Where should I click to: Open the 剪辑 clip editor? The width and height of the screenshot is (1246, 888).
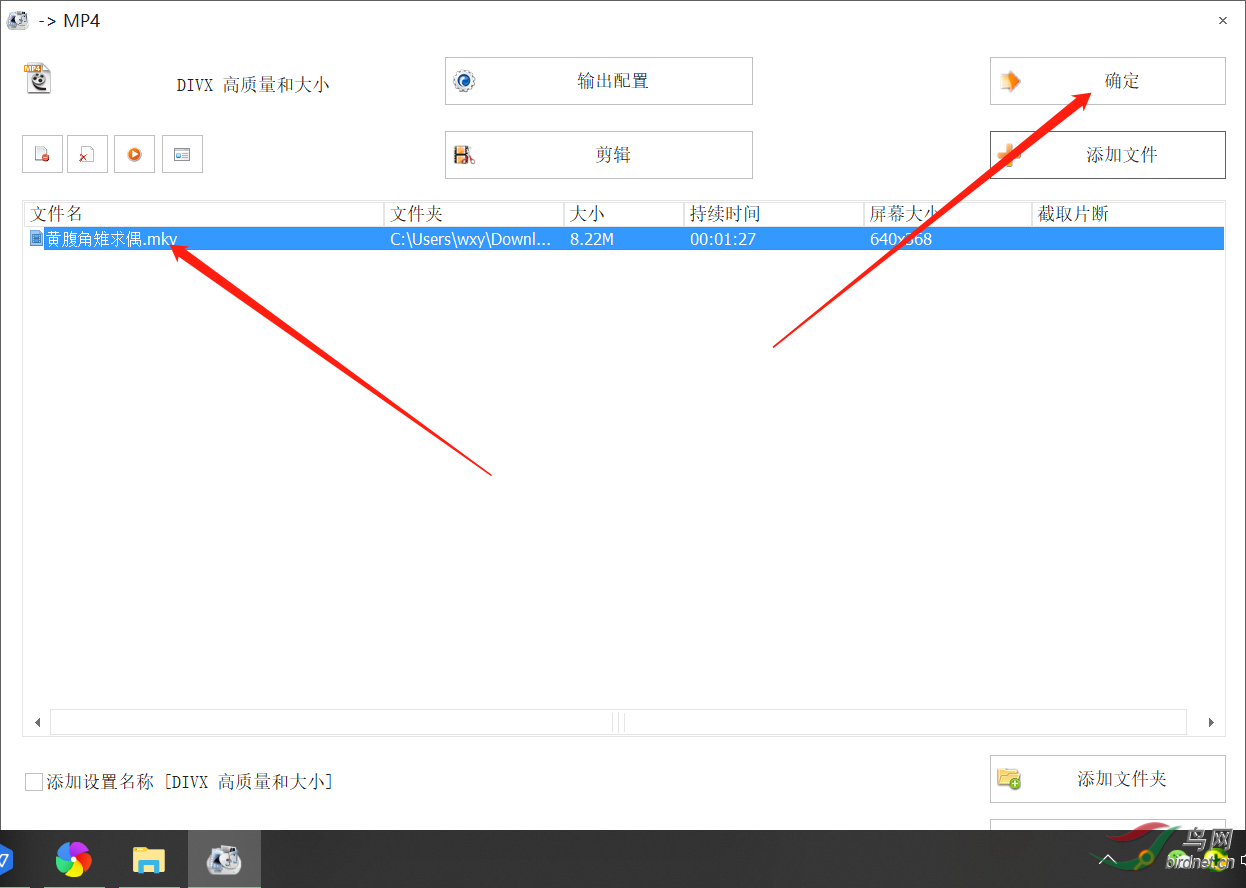pos(598,155)
